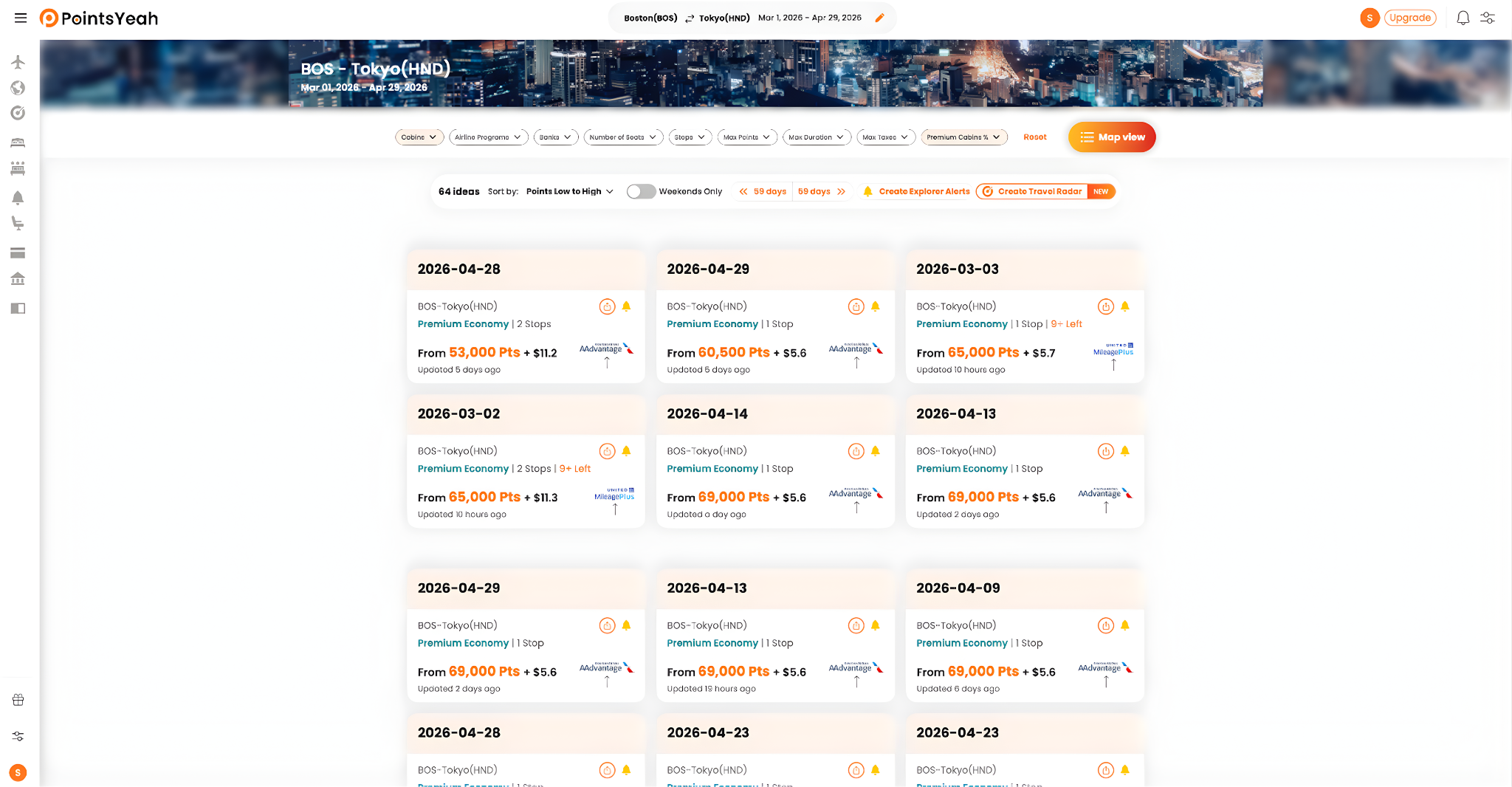
Task: Open the 2026-04-28 53,000 Pts card
Action: [x=526, y=316]
